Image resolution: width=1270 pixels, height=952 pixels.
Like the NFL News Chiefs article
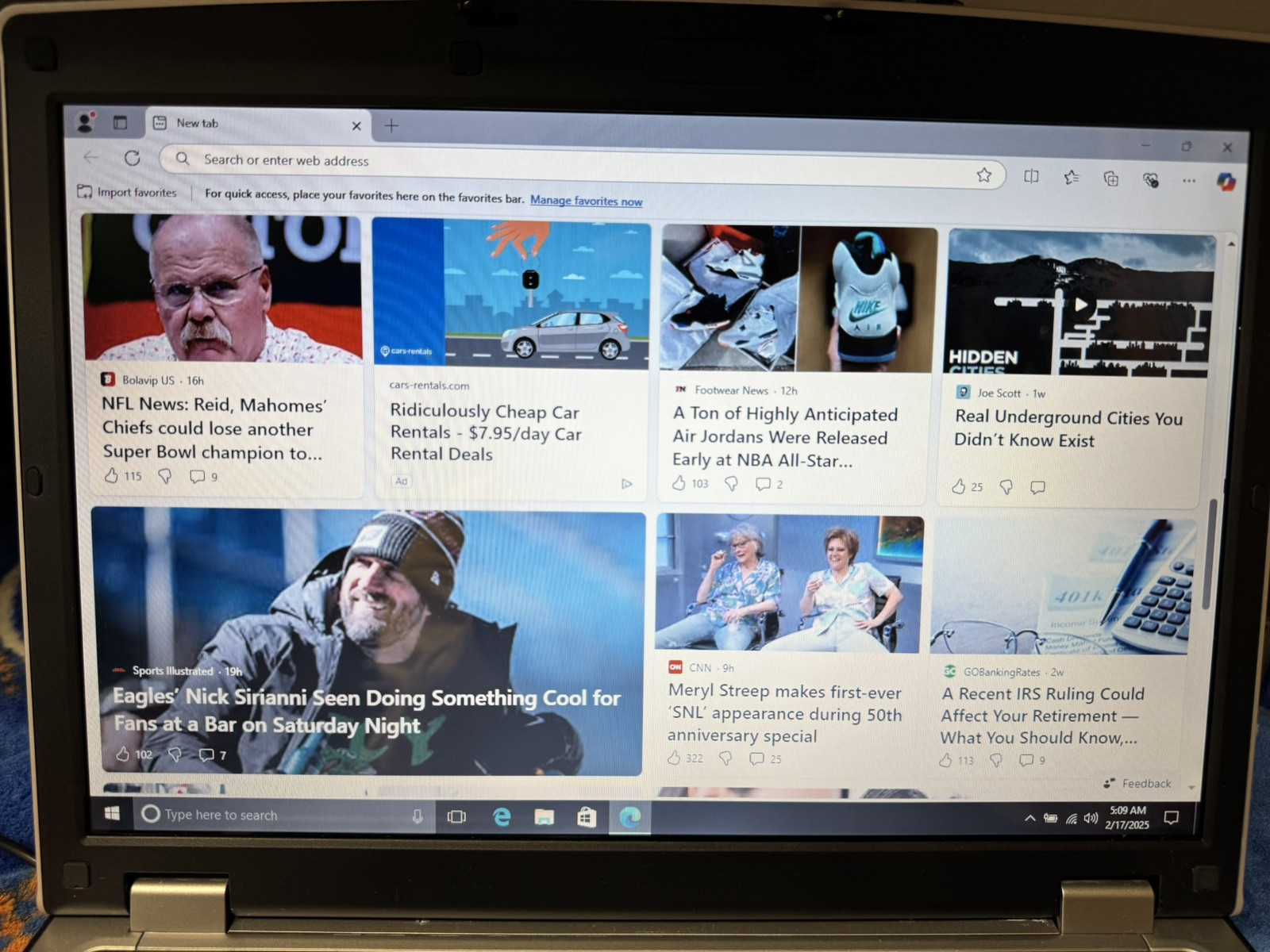112,475
